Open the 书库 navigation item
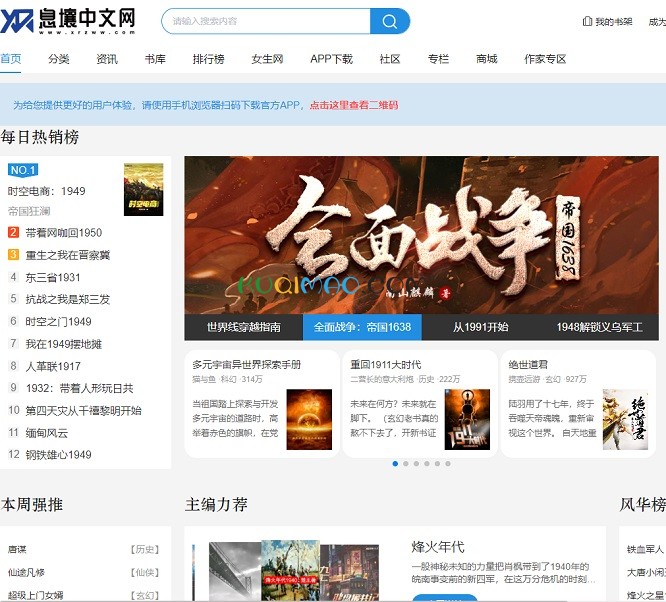Image resolution: width=666 pixels, height=602 pixels. click(155, 59)
